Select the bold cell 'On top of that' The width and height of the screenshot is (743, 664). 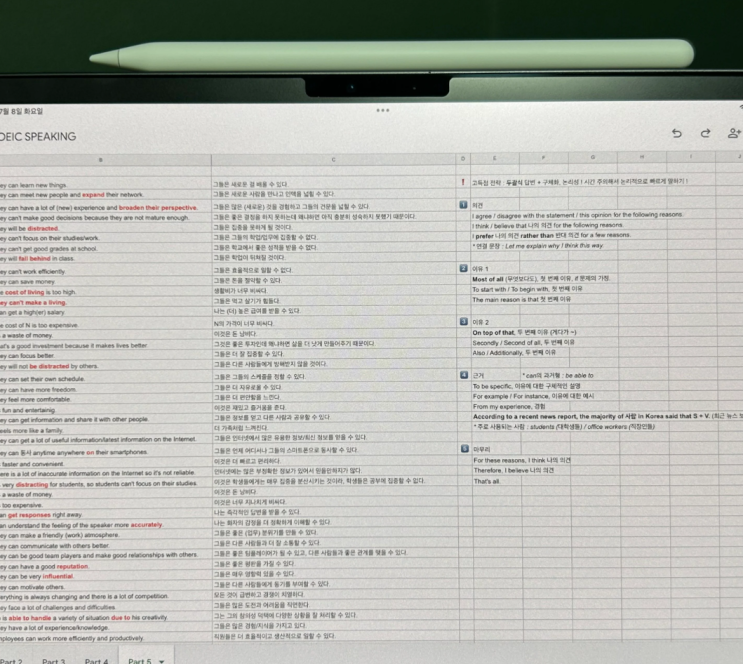point(525,332)
